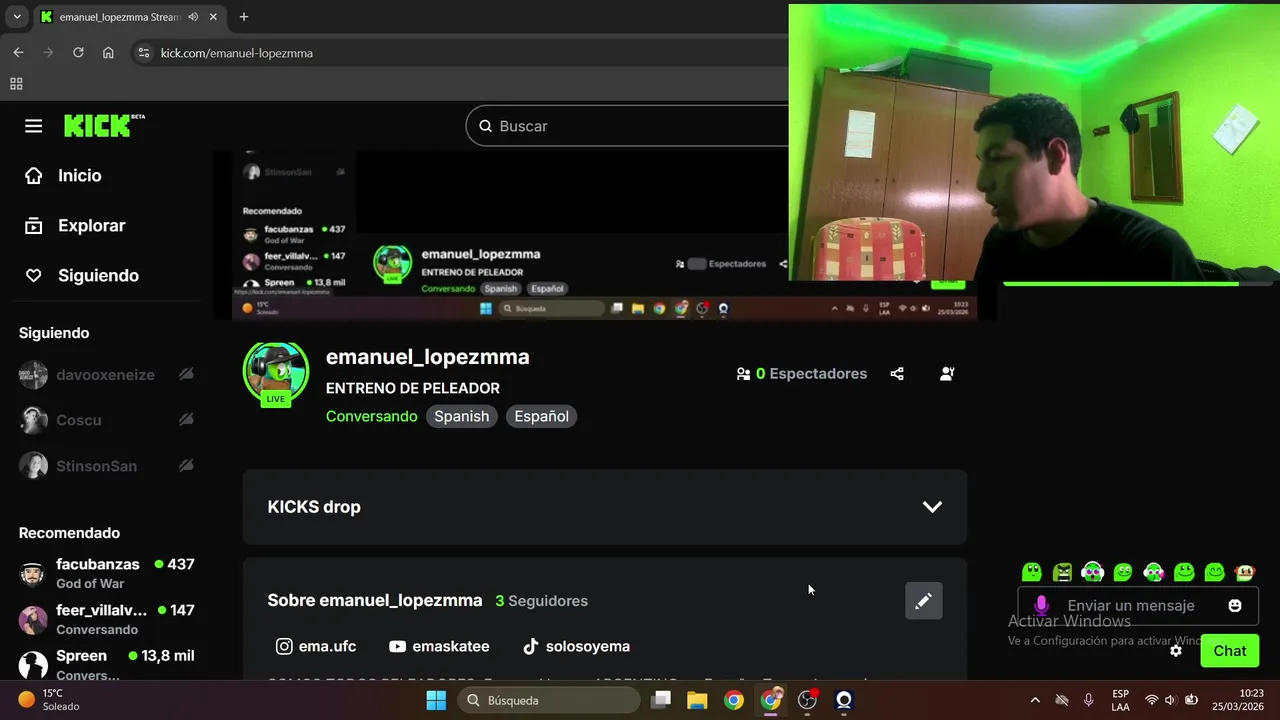Select the Spanish tag
Image resolution: width=1280 pixels, height=720 pixels.
pyautogui.click(x=462, y=416)
